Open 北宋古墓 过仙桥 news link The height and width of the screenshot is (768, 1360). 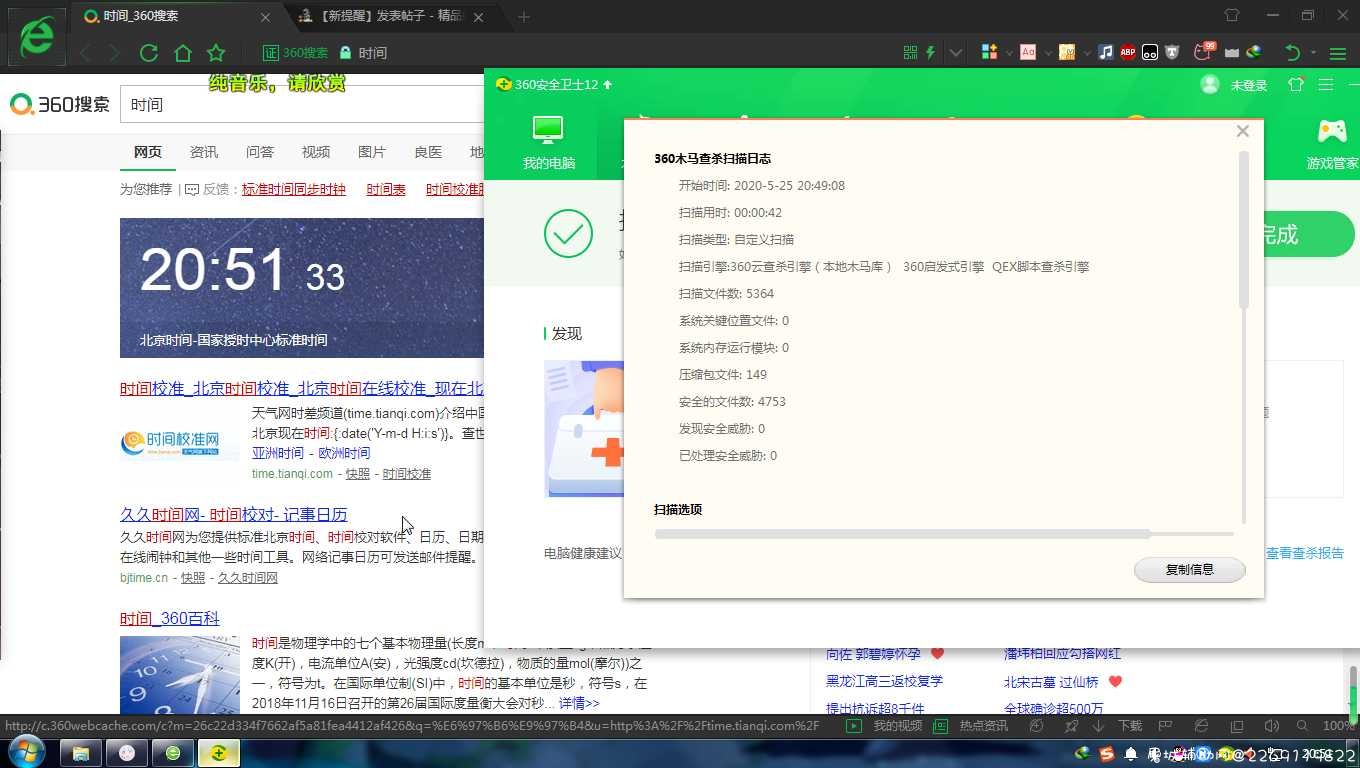1051,682
